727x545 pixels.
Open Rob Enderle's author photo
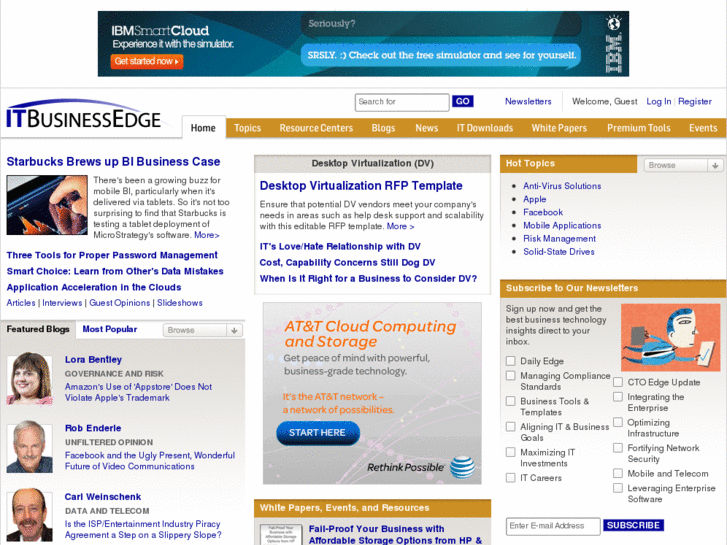point(29,447)
